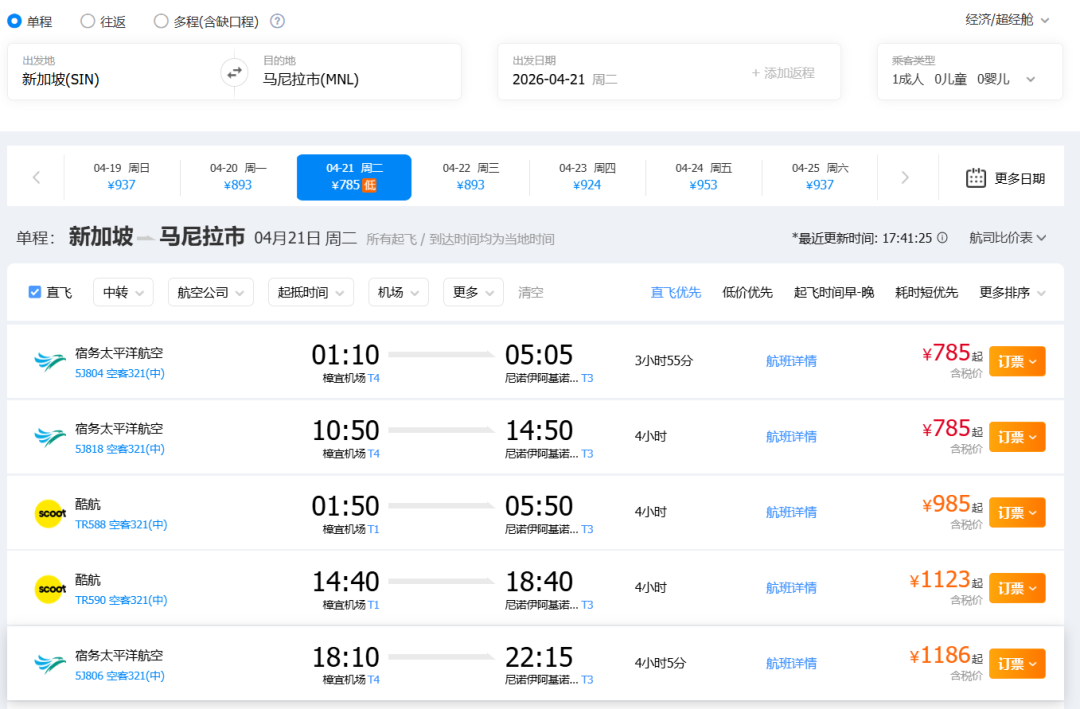Select the 04-22 周三 date tab
Image resolution: width=1080 pixels, height=709 pixels.
(470, 177)
